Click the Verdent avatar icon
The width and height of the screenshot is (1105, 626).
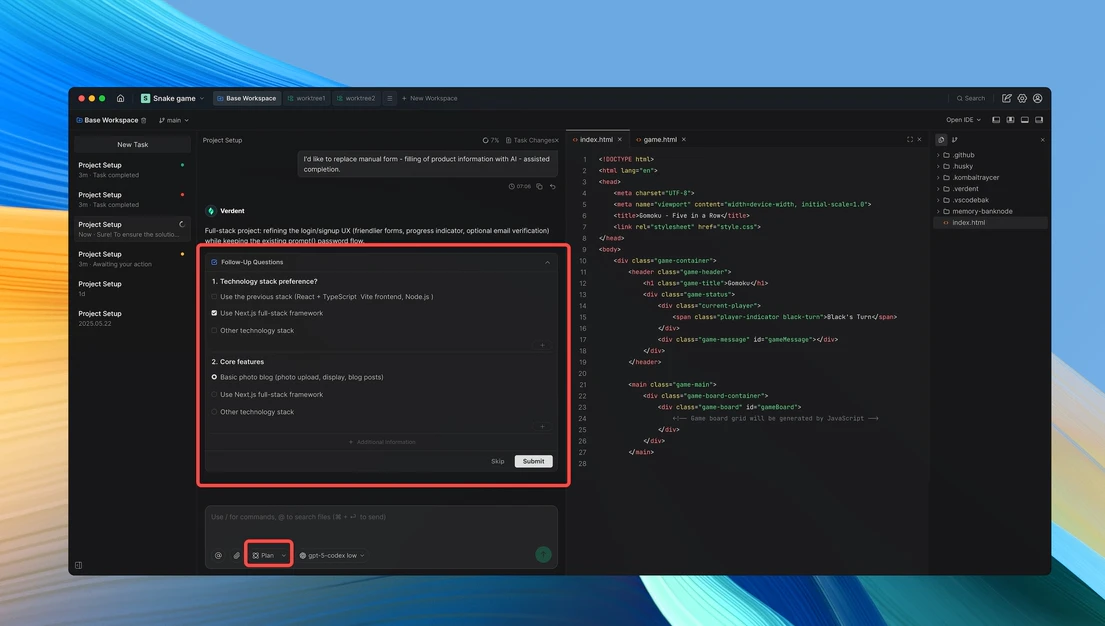tap(211, 211)
